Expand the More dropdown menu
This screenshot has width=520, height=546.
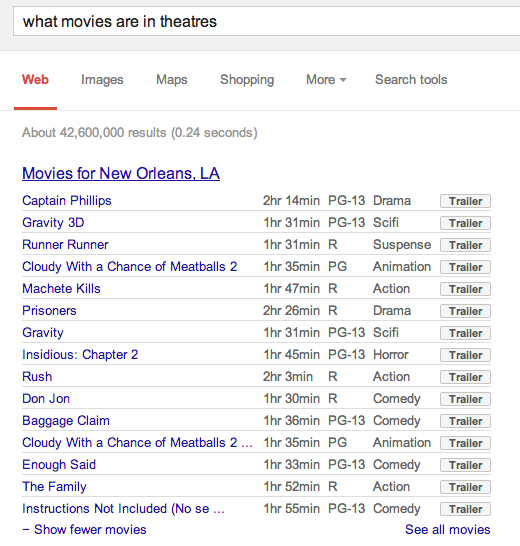[x=326, y=80]
